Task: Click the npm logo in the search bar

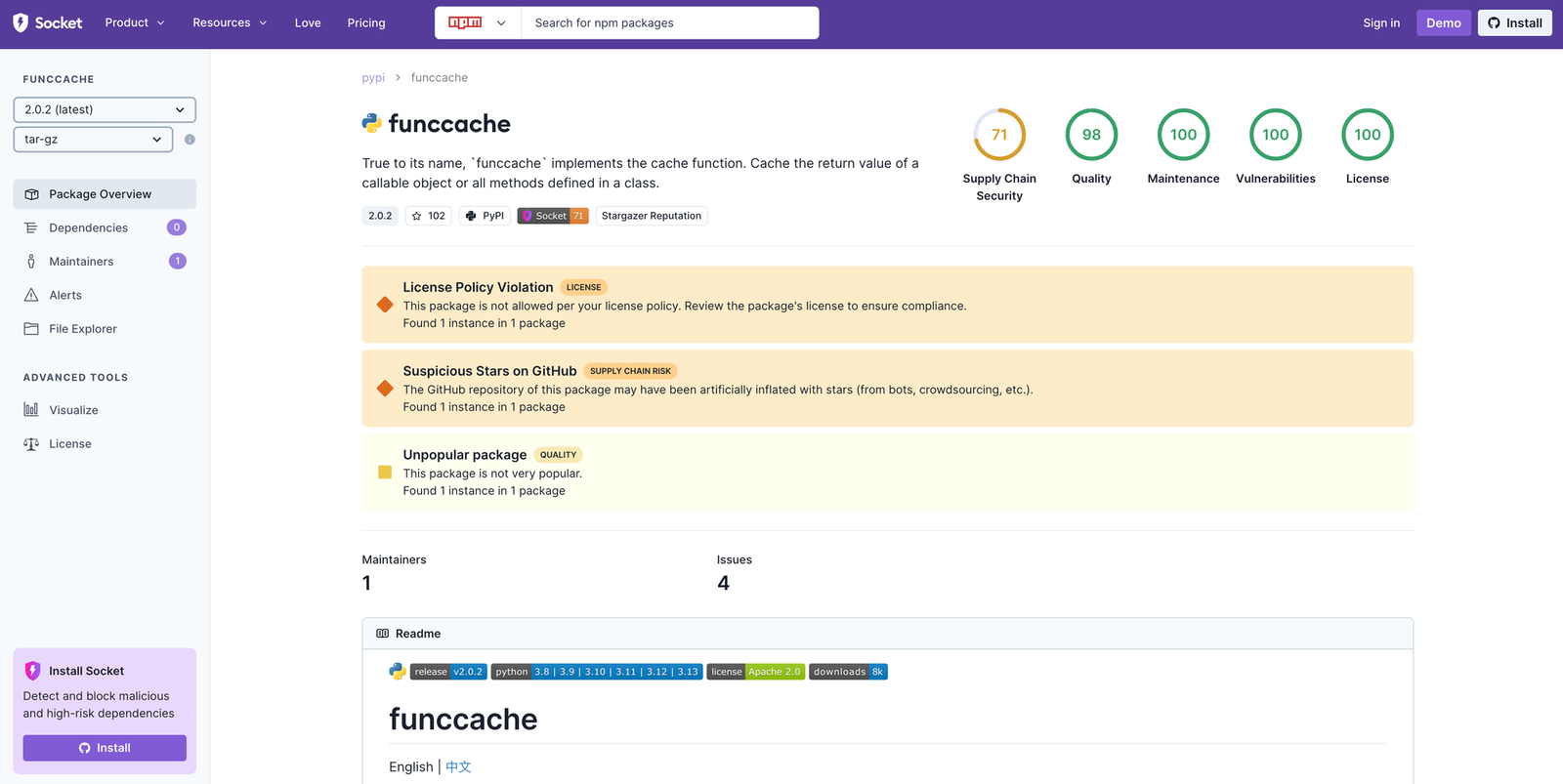Action: pos(465,22)
